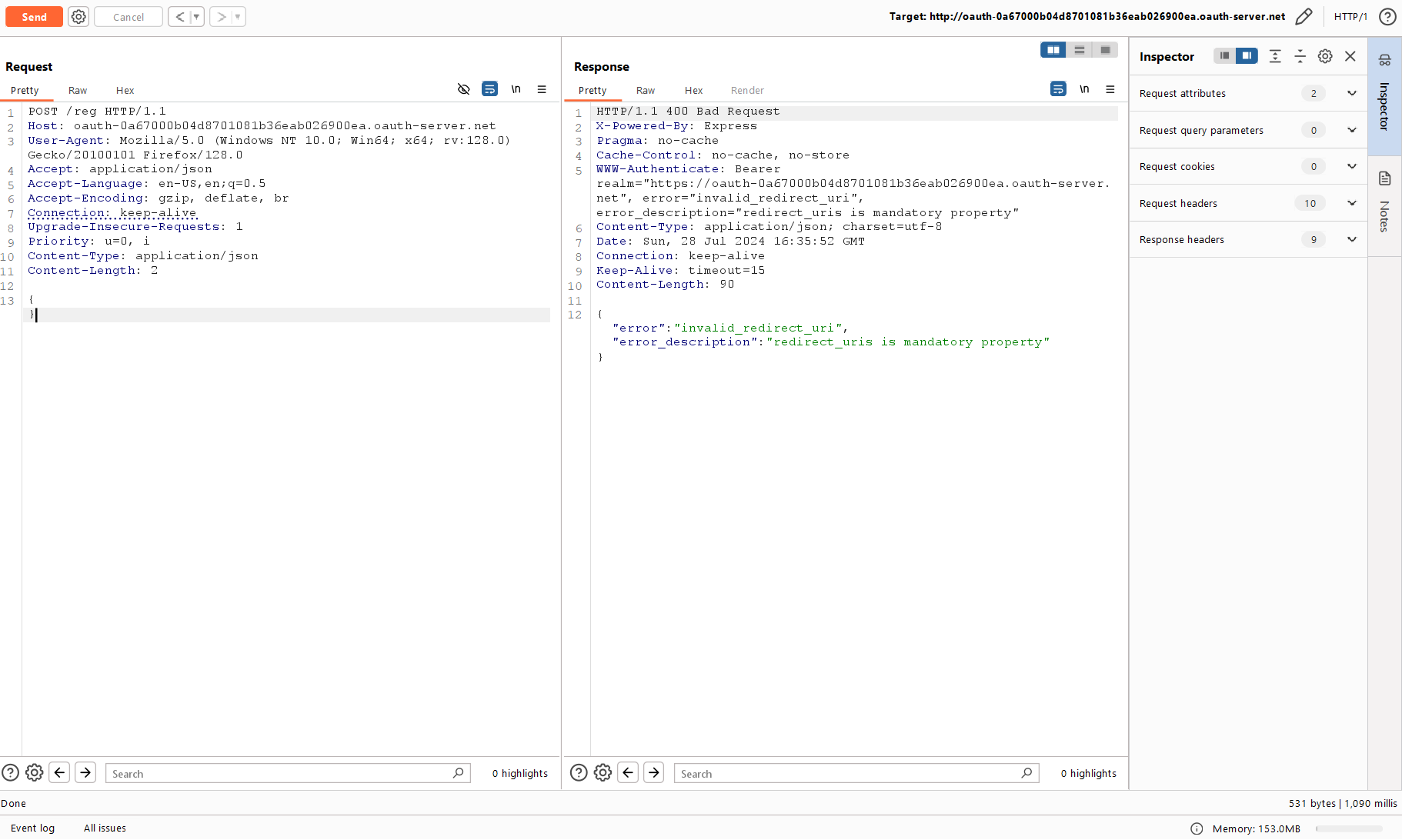Go to the next match in Response search
The width and height of the screenshot is (1402, 840).
pos(654,772)
